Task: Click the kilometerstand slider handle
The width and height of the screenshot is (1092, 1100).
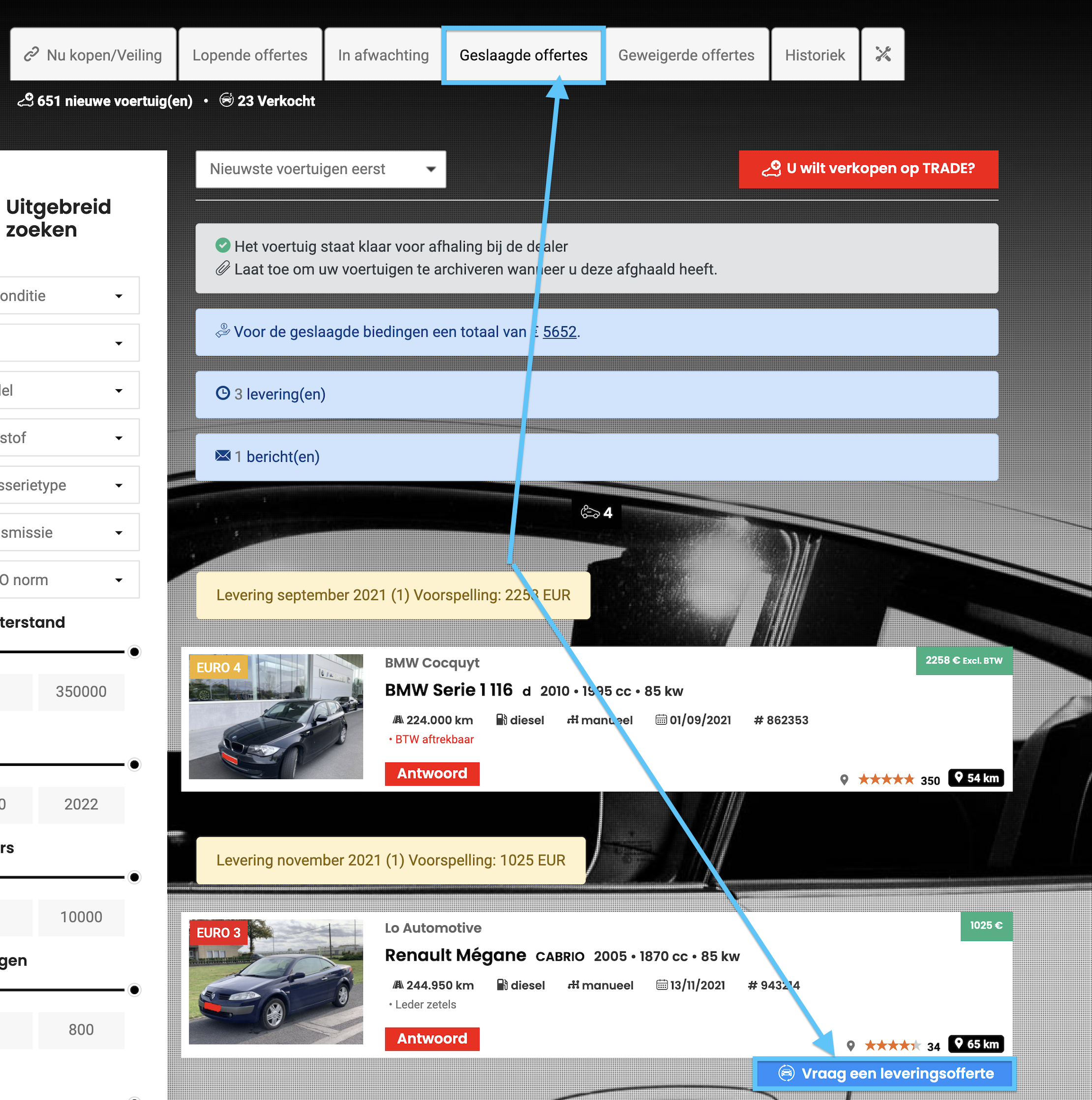Action: (x=134, y=651)
